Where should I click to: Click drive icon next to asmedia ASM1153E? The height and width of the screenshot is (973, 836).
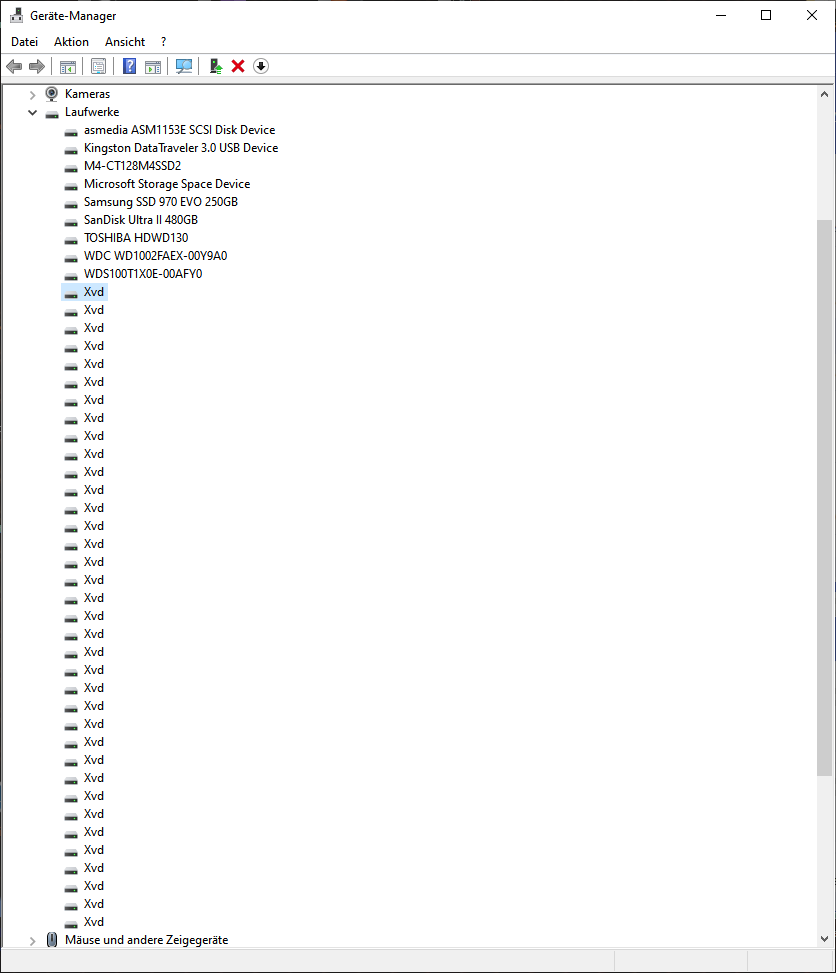[x=71, y=132]
